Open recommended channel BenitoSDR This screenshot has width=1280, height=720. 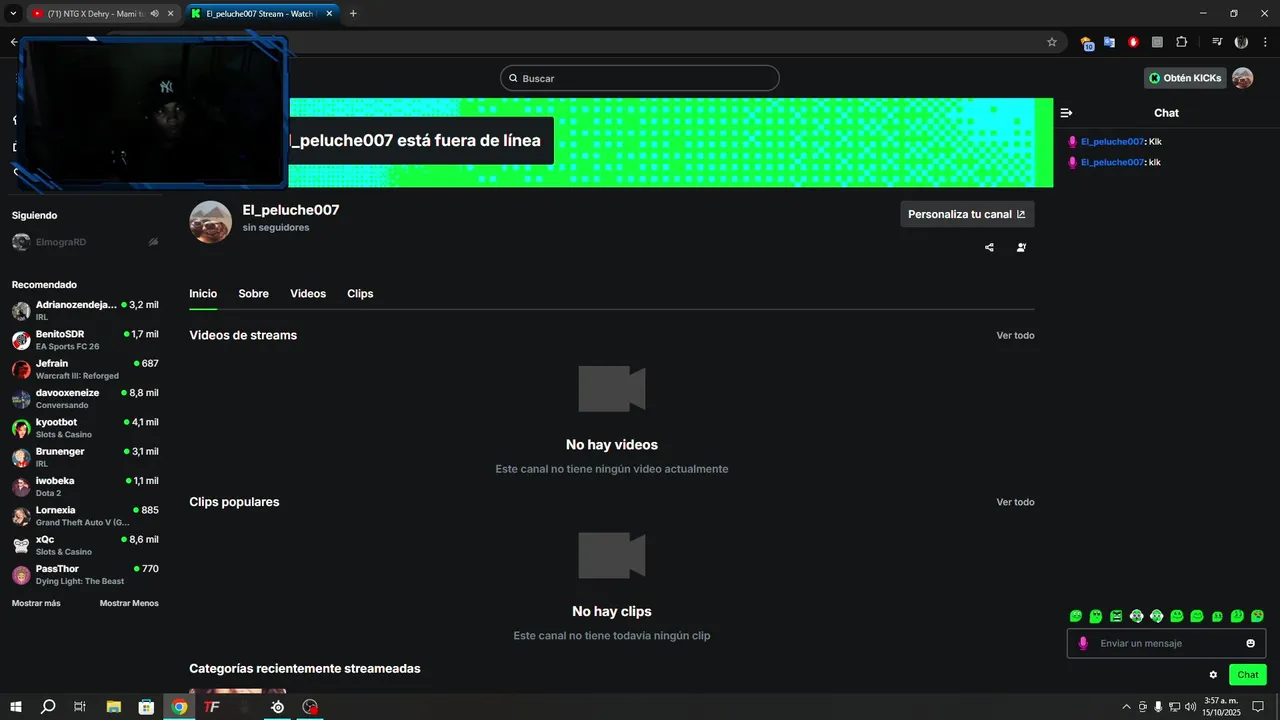[85, 340]
